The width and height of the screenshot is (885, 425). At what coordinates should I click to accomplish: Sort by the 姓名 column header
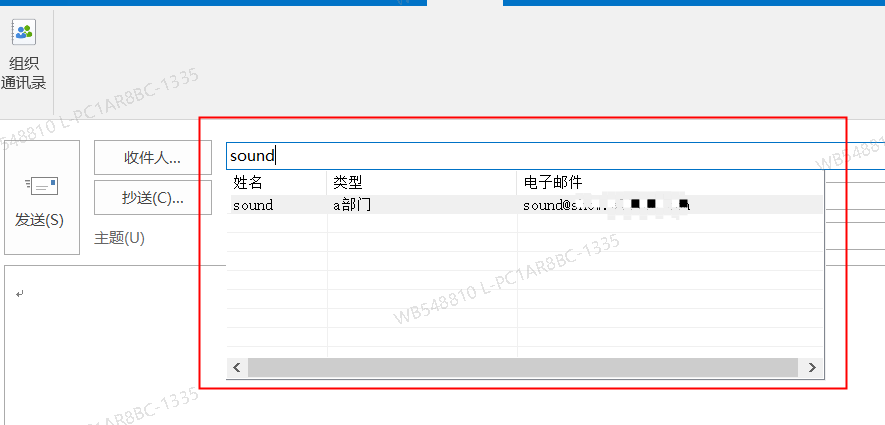pos(249,182)
